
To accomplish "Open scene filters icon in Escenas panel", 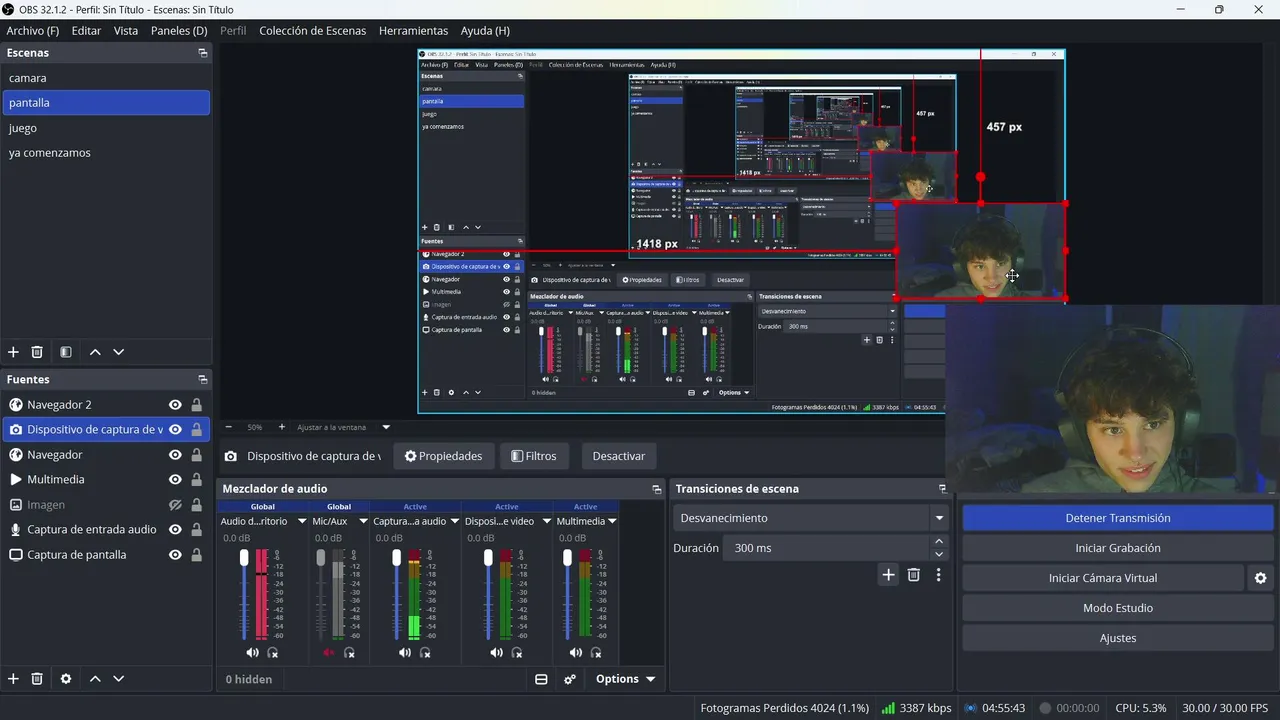I will pyautogui.click(x=65, y=352).
